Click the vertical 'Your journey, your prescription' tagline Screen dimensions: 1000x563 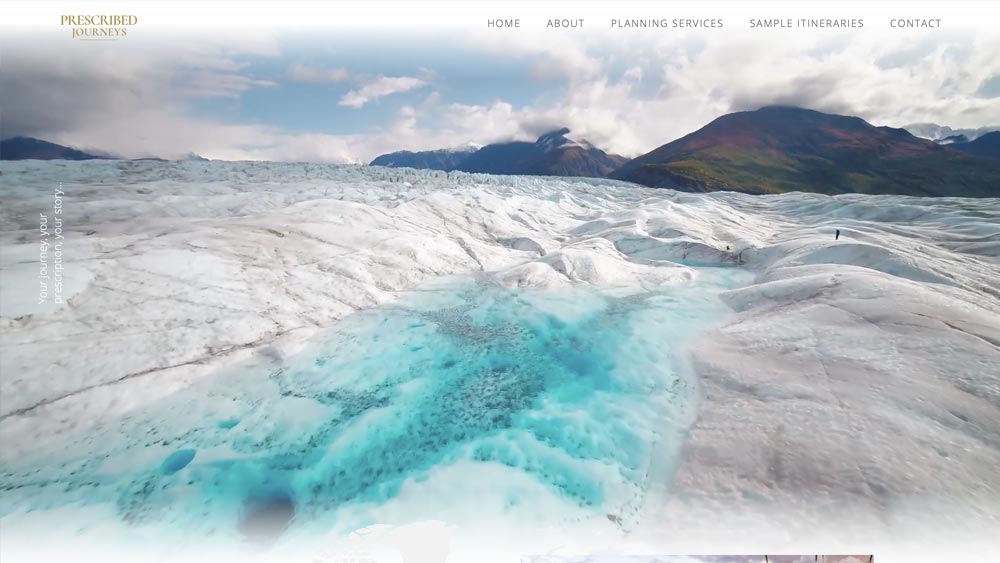(50, 245)
